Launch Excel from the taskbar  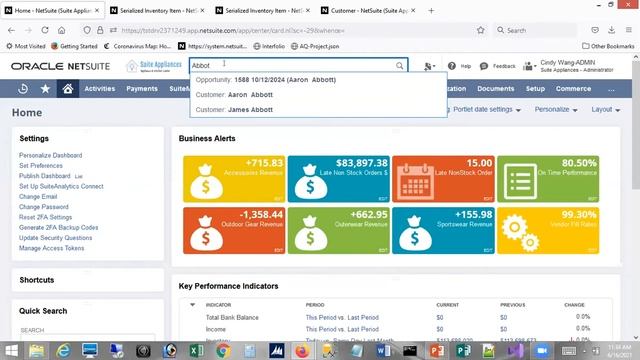pos(197,351)
